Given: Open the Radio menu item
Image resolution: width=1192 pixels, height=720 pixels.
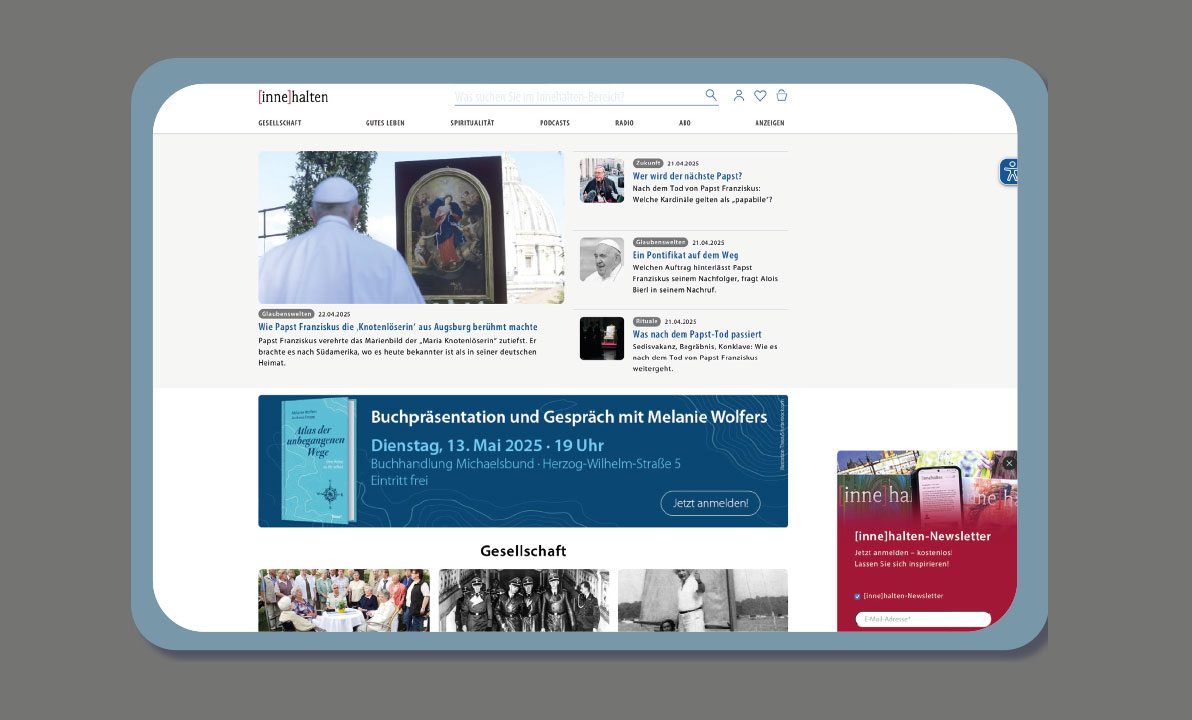Looking at the screenshot, I should point(624,123).
